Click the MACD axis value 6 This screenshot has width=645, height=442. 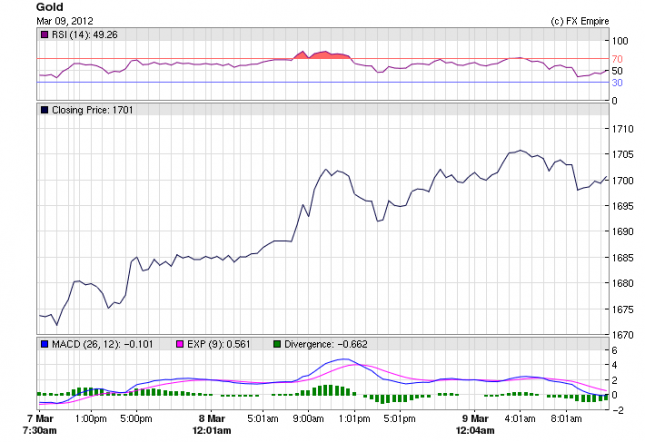tap(615, 350)
